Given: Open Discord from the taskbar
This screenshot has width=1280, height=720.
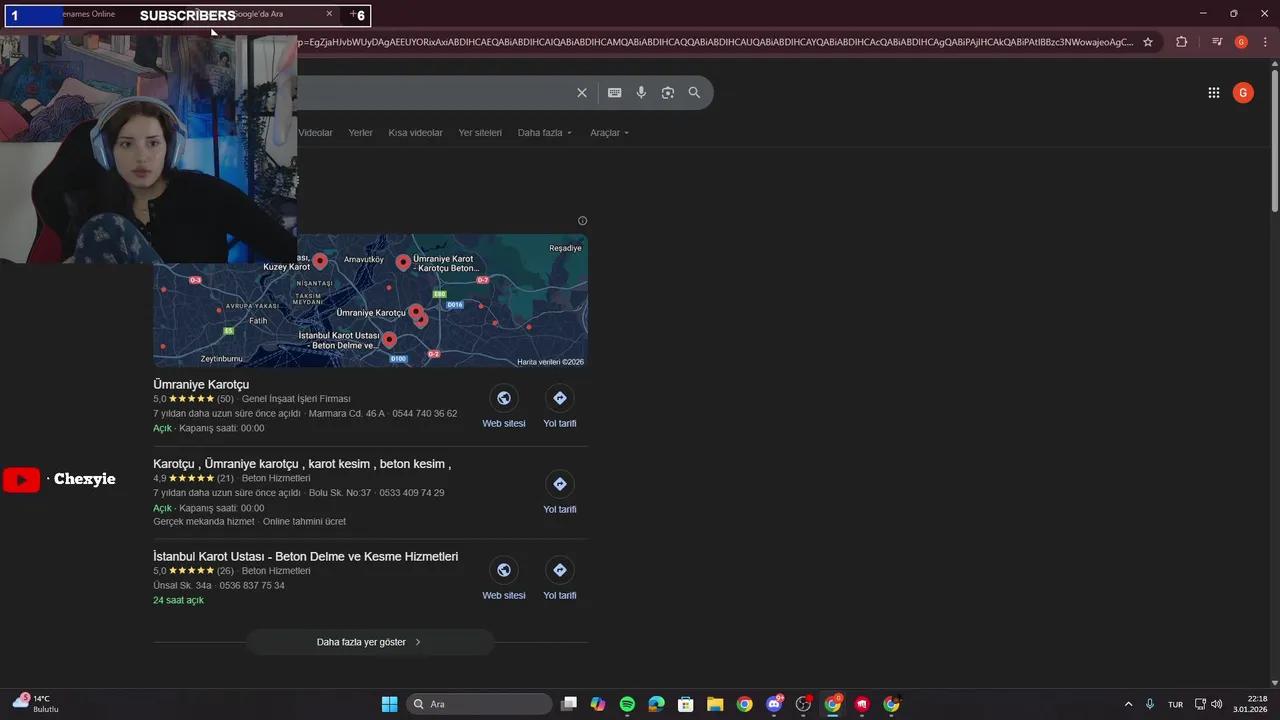Looking at the screenshot, I should tap(773, 704).
